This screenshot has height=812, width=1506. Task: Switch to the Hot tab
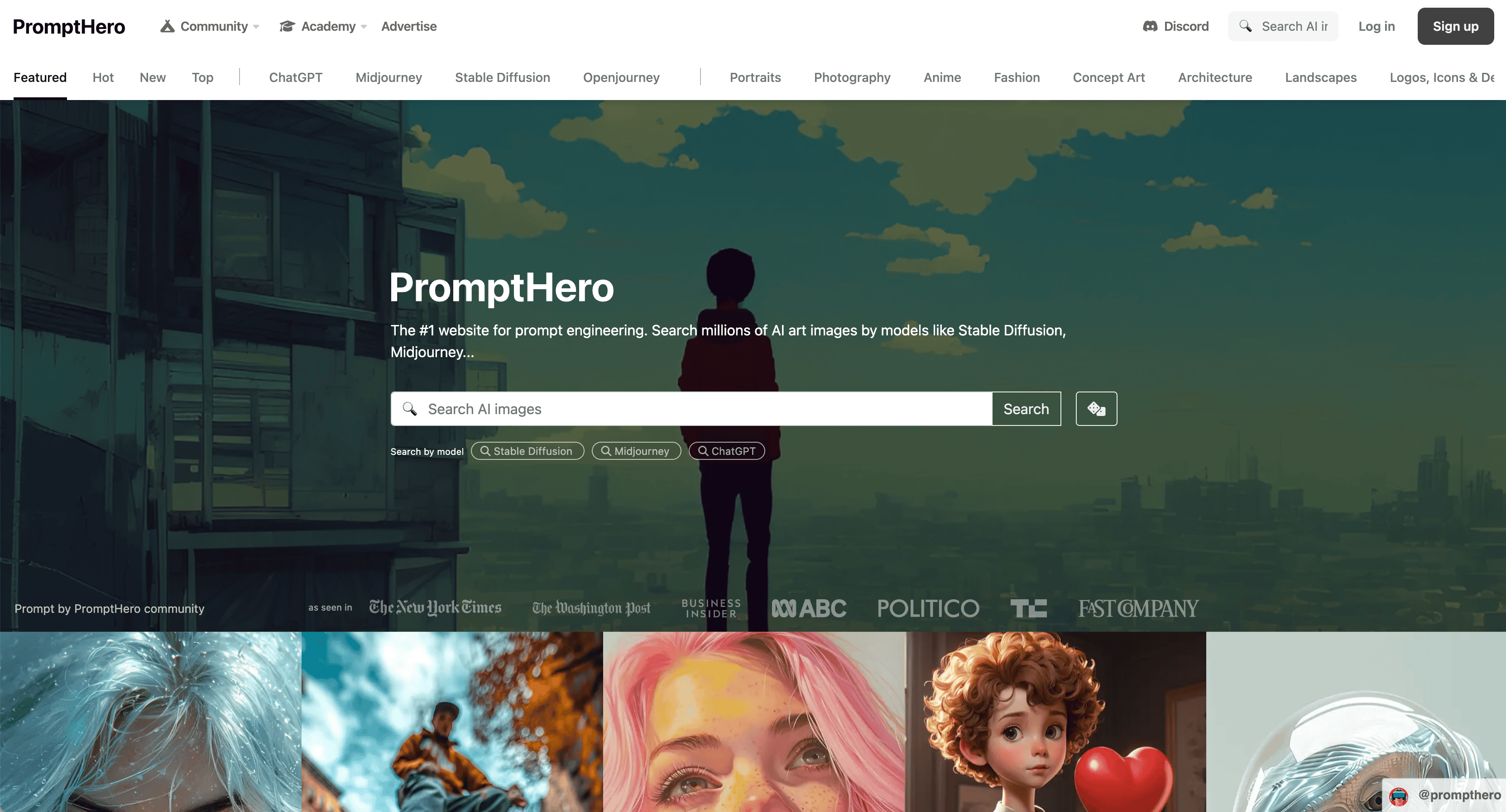tap(103, 77)
